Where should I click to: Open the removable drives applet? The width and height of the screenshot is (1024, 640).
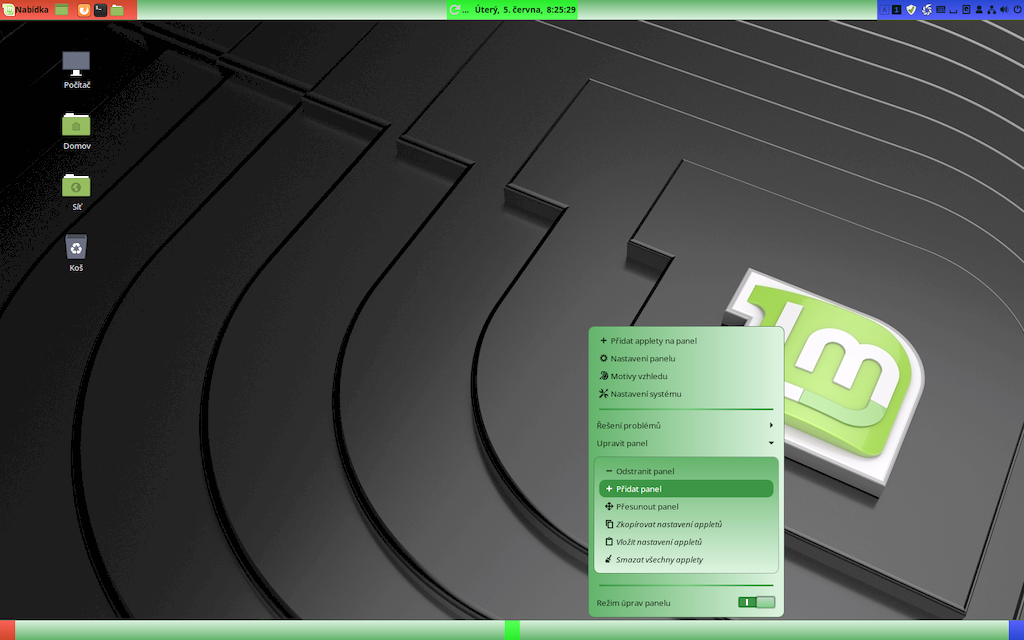967,10
